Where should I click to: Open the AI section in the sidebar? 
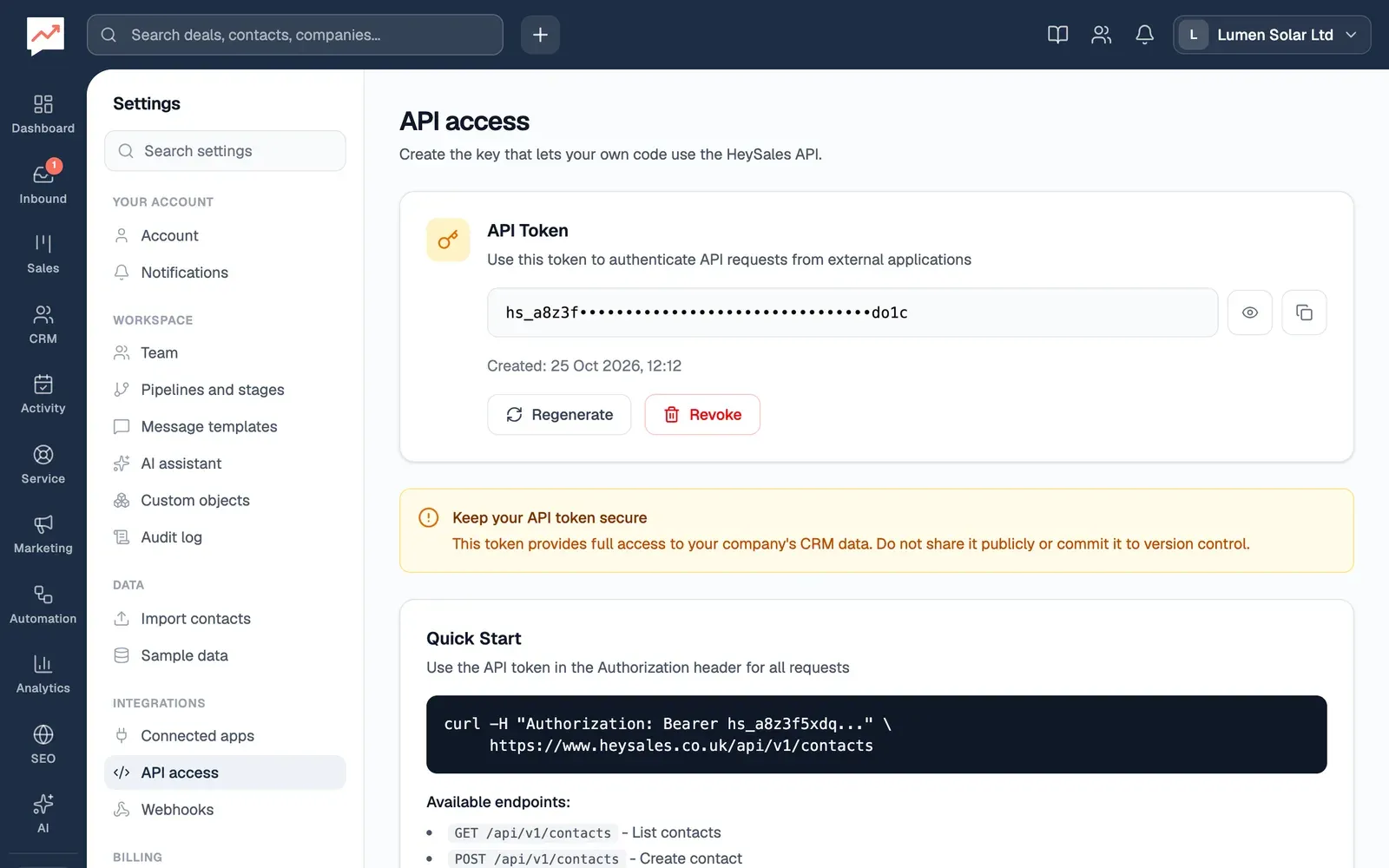[x=43, y=814]
